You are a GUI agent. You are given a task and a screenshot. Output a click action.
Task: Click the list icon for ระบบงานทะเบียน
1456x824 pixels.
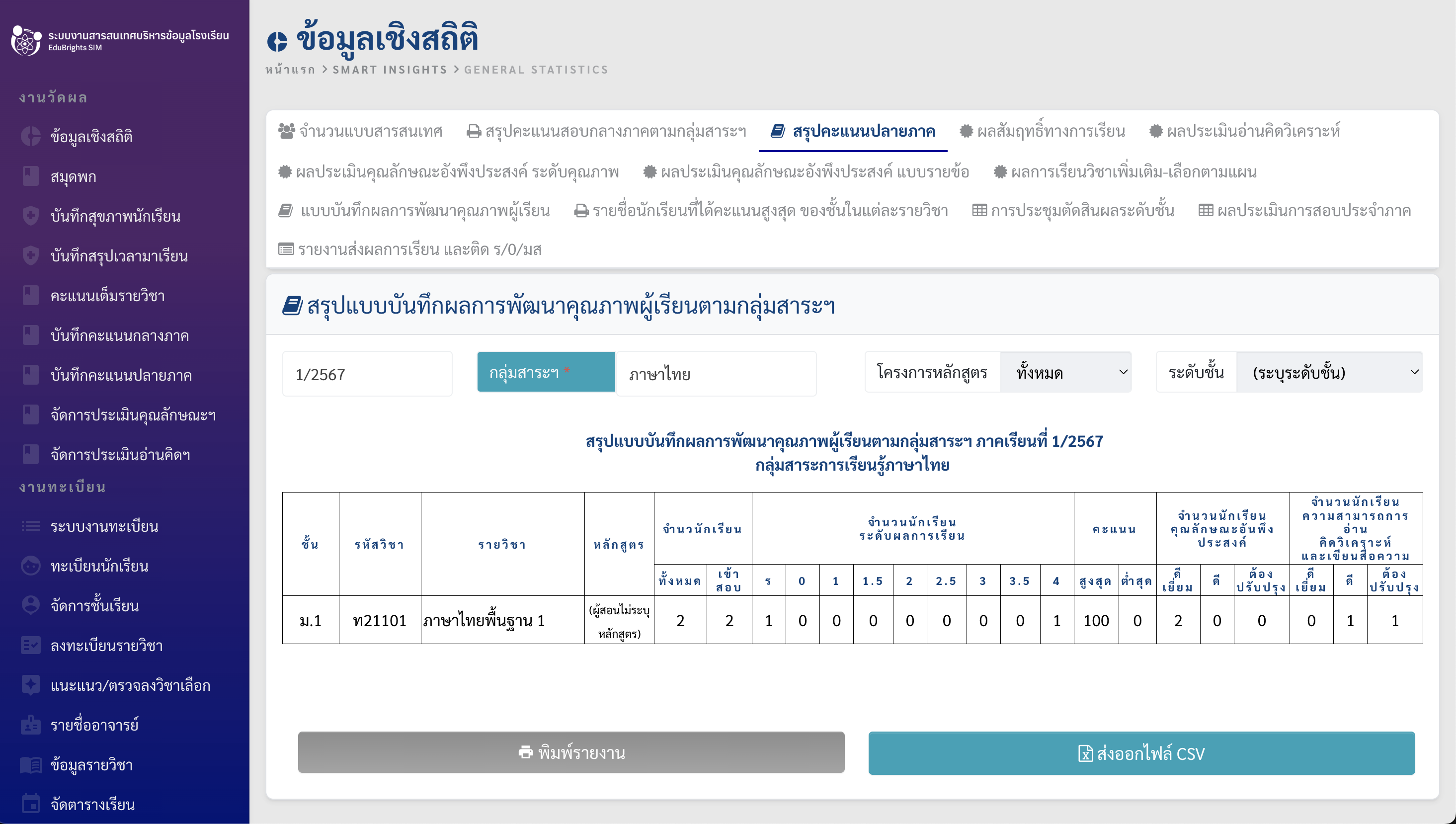tap(30, 526)
